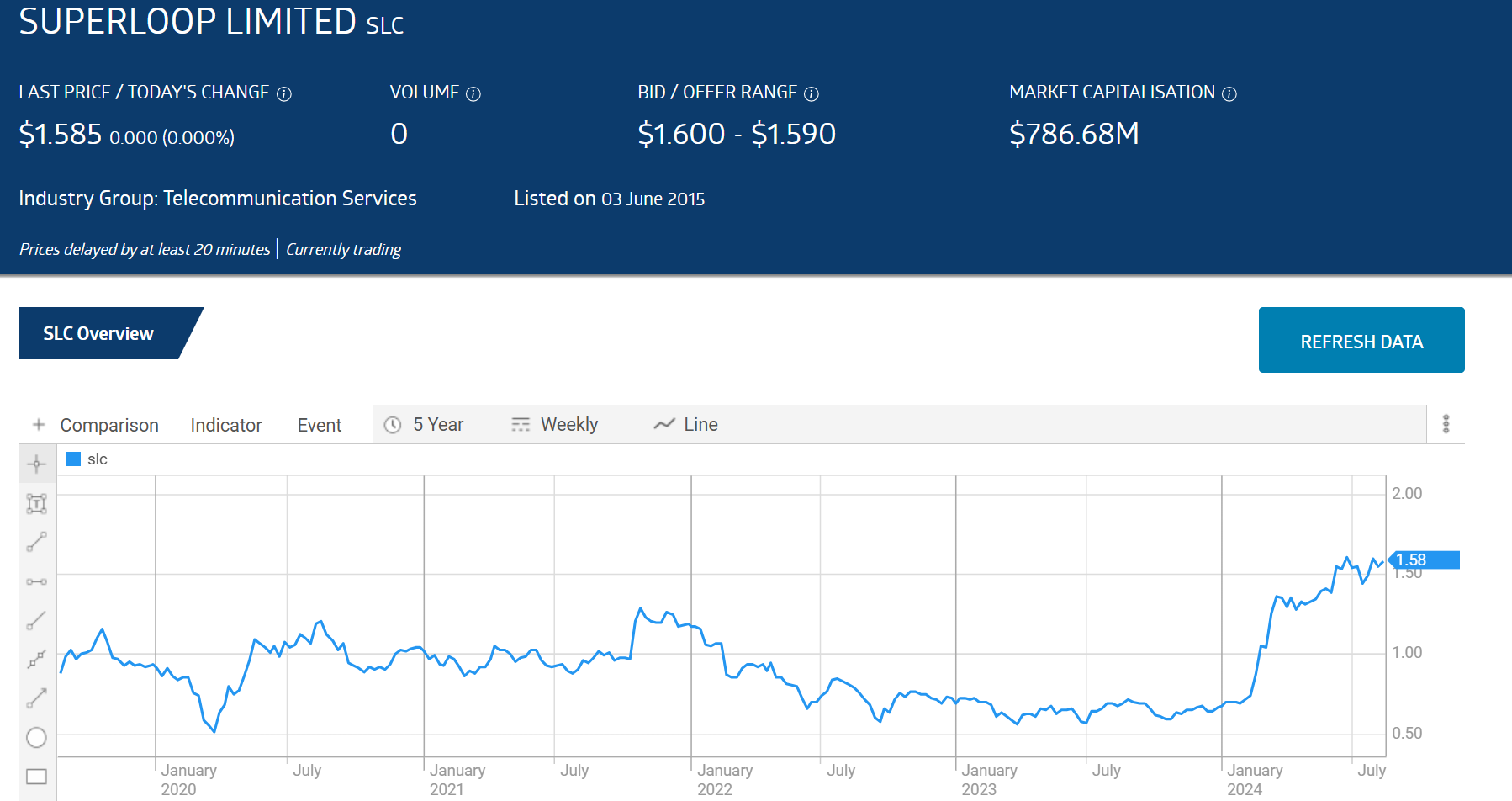Click the SUPERLOOP LIMITED title
Image resolution: width=1512 pixels, height=801 pixels.
(x=188, y=21)
